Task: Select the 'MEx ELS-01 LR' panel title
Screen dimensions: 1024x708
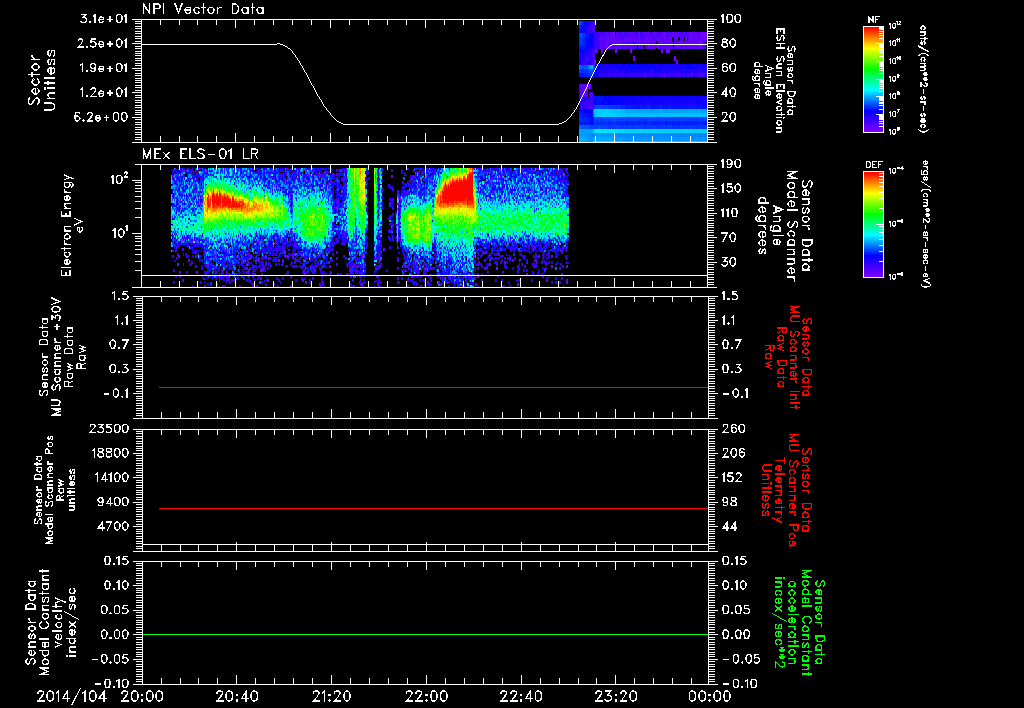Action: (200, 154)
